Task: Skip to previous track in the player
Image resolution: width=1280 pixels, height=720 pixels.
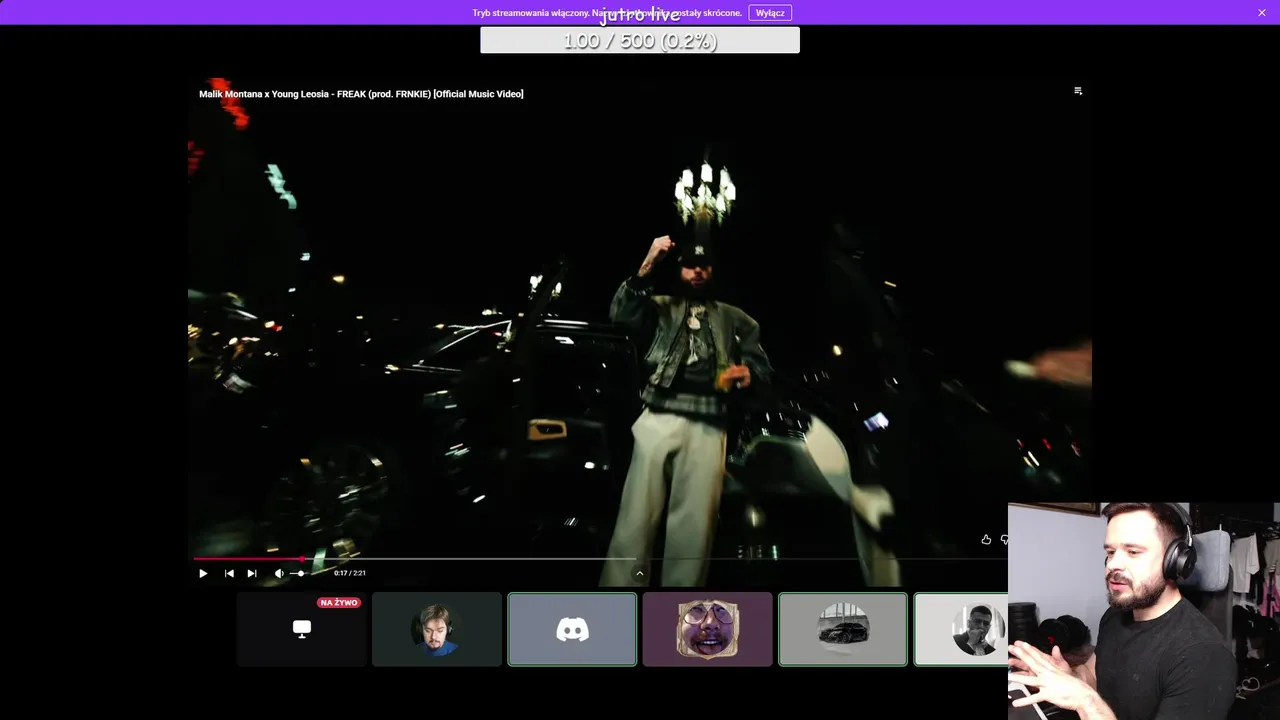Action: point(229,574)
